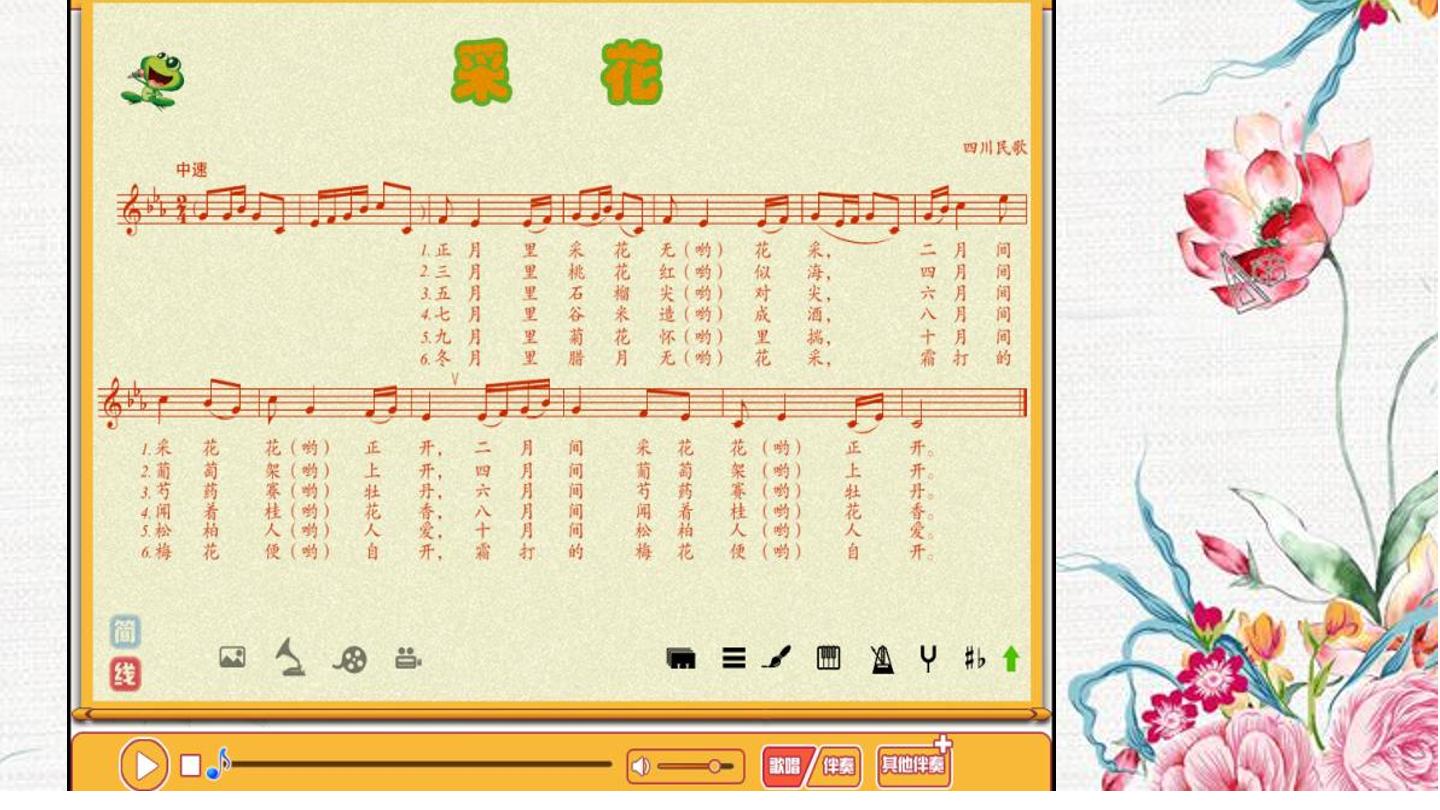Click the playback progress bar
Viewport: 1440px width, 810px height.
click(421, 764)
